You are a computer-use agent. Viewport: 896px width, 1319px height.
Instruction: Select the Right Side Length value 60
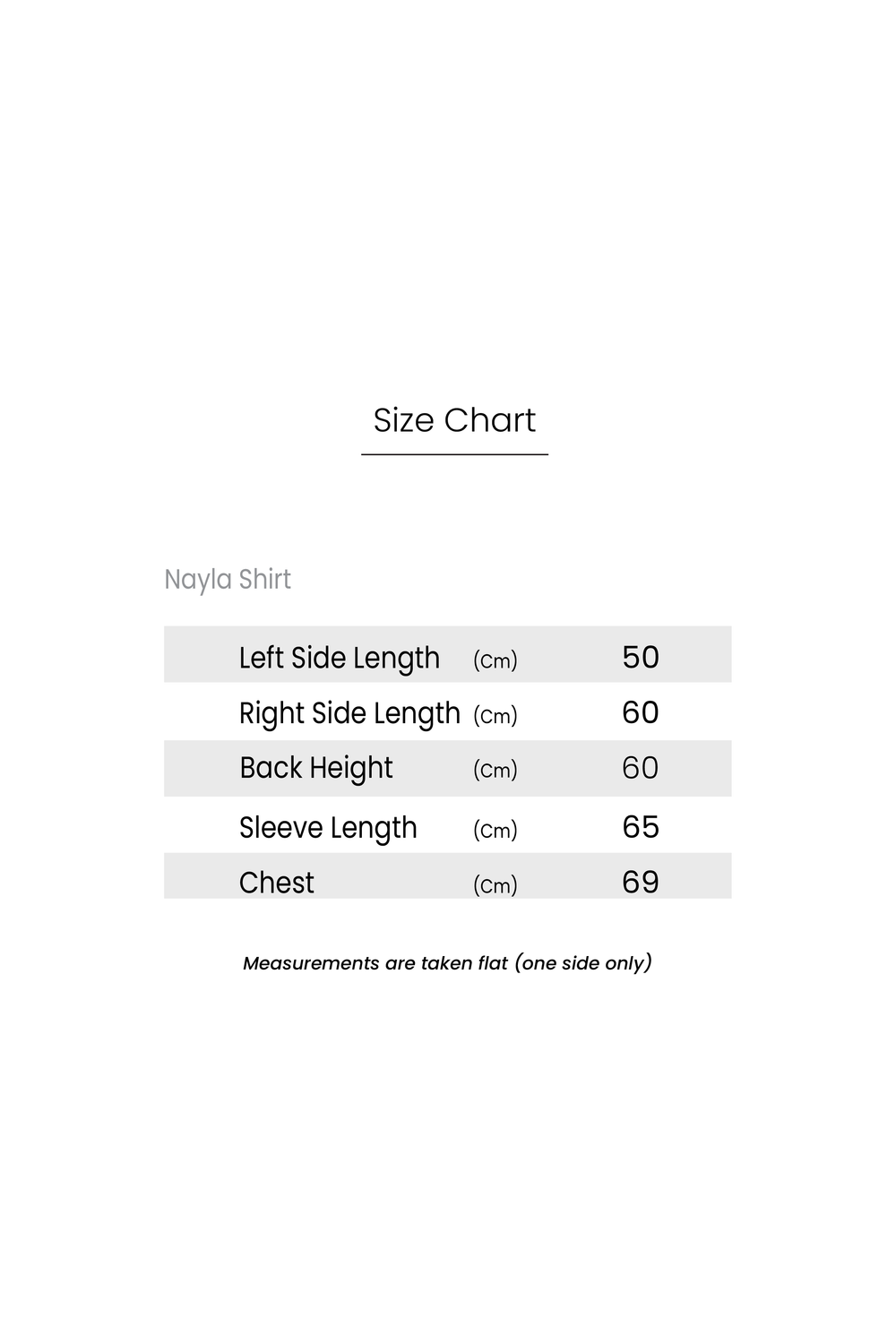[641, 712]
